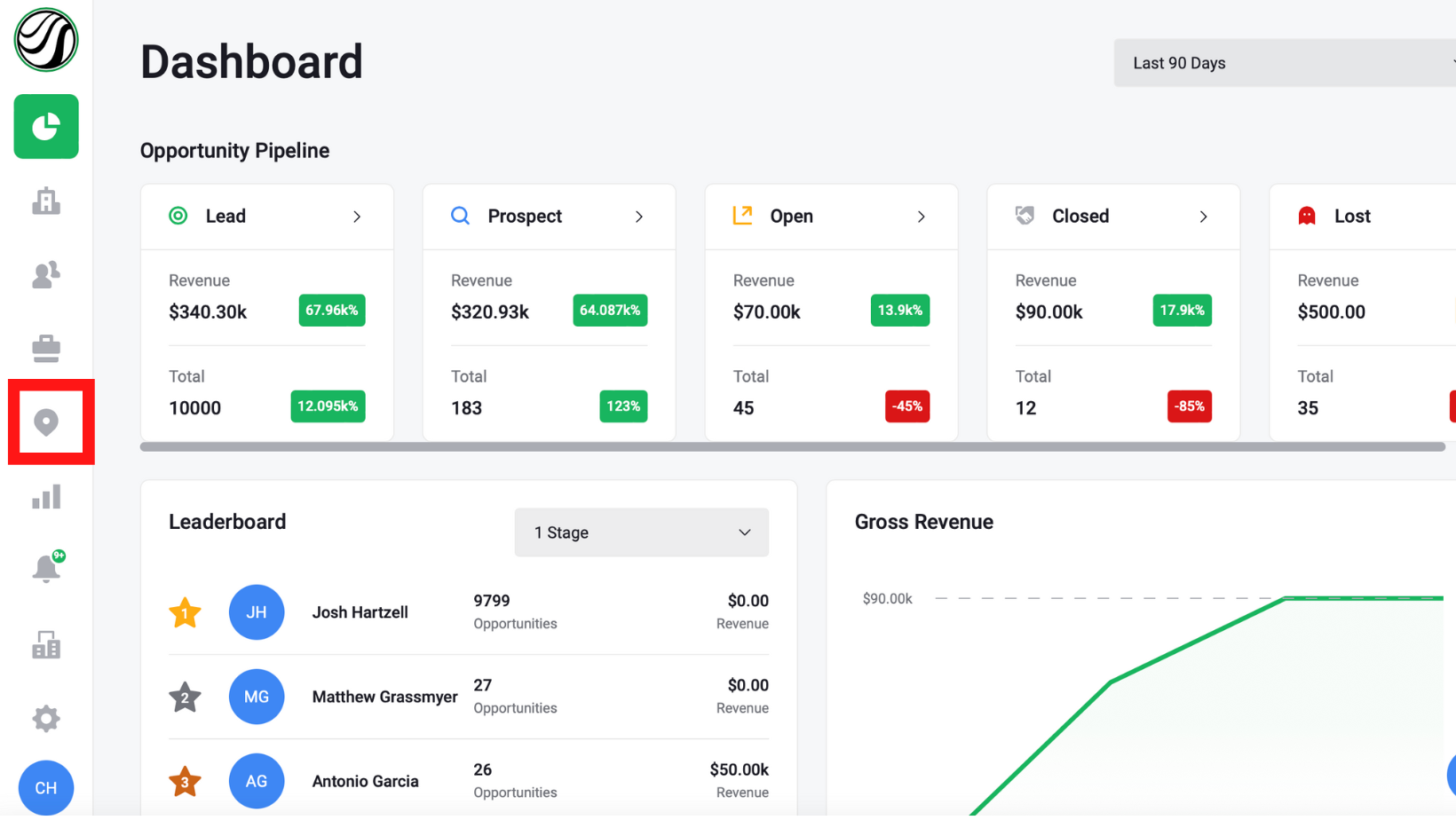This screenshot has height=820, width=1456.
Task: Click the 67.96k% Lead revenue badge
Action: tap(332, 311)
